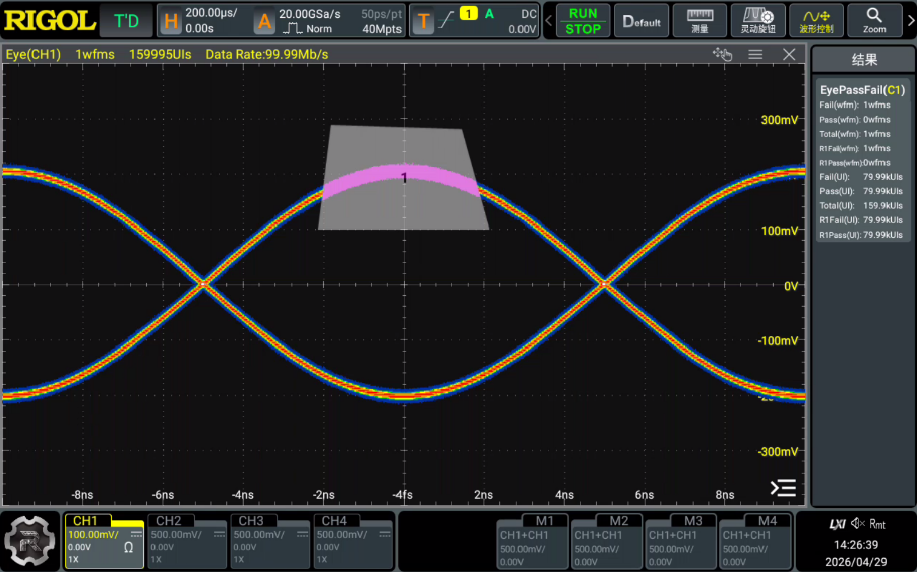The width and height of the screenshot is (917, 572).
Task: Click the LXI network status icon
Action: coord(837,524)
